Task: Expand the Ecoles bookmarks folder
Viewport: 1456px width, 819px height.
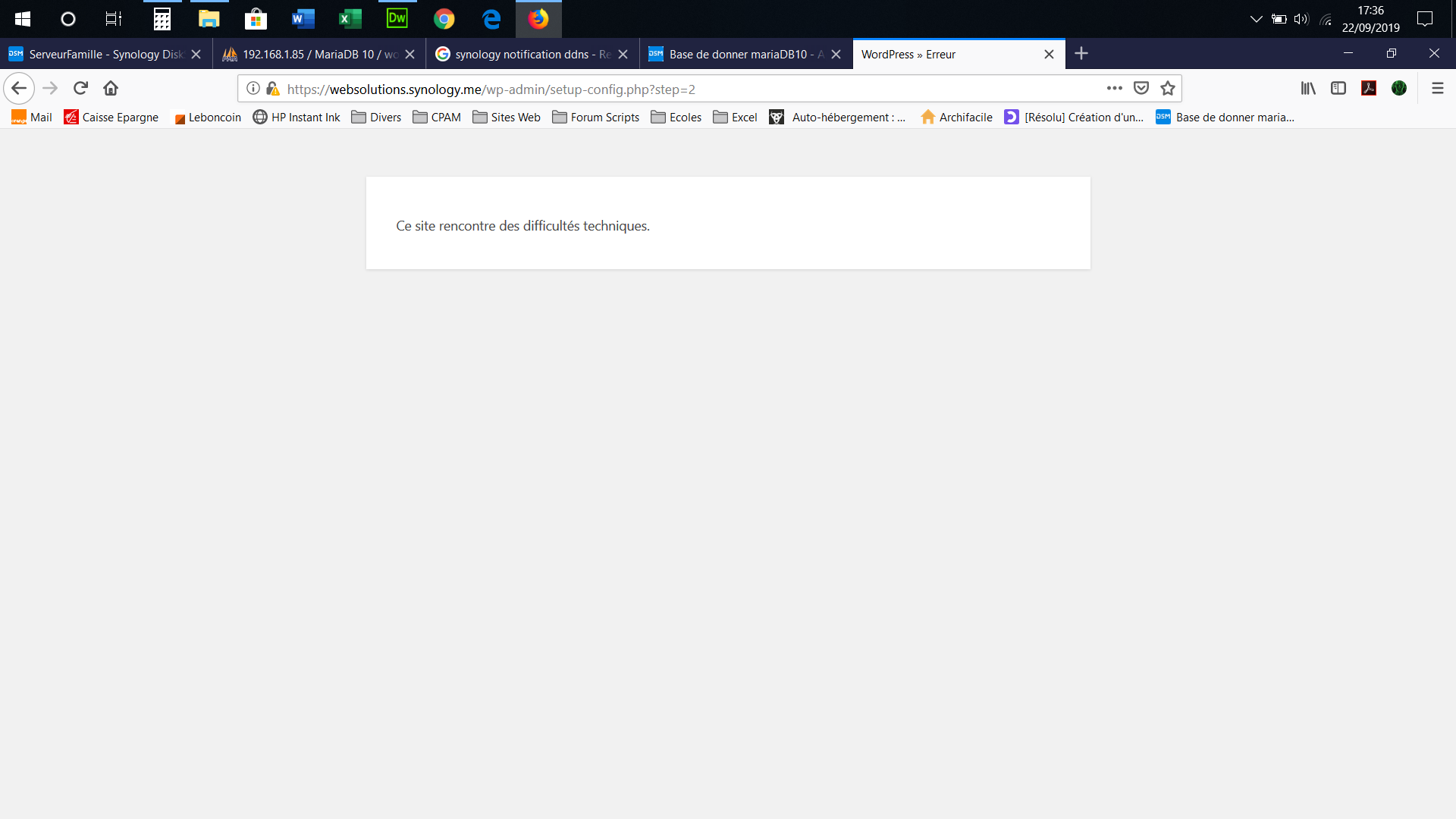Action: coord(676,117)
